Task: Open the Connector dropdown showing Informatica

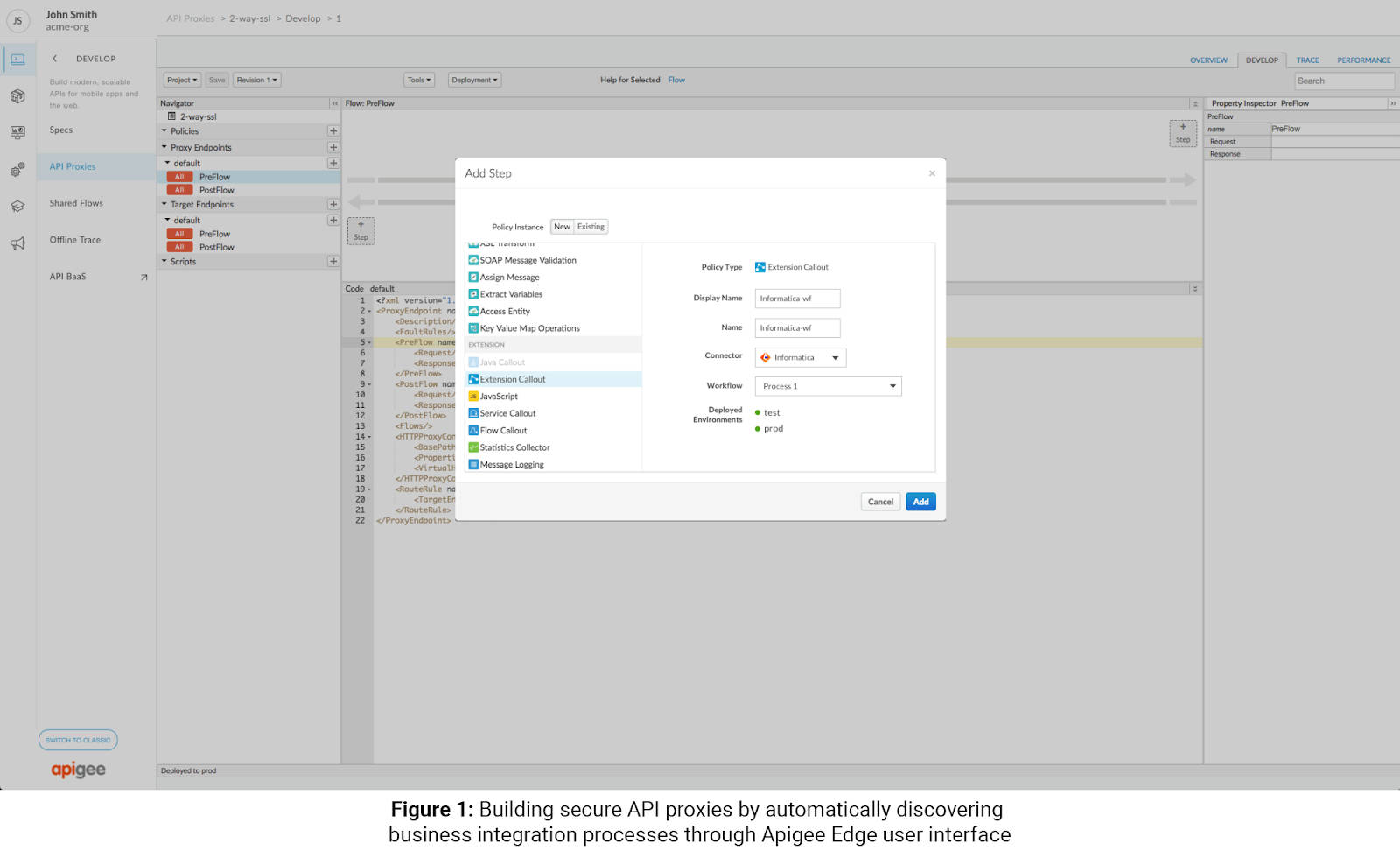Action: 800,358
